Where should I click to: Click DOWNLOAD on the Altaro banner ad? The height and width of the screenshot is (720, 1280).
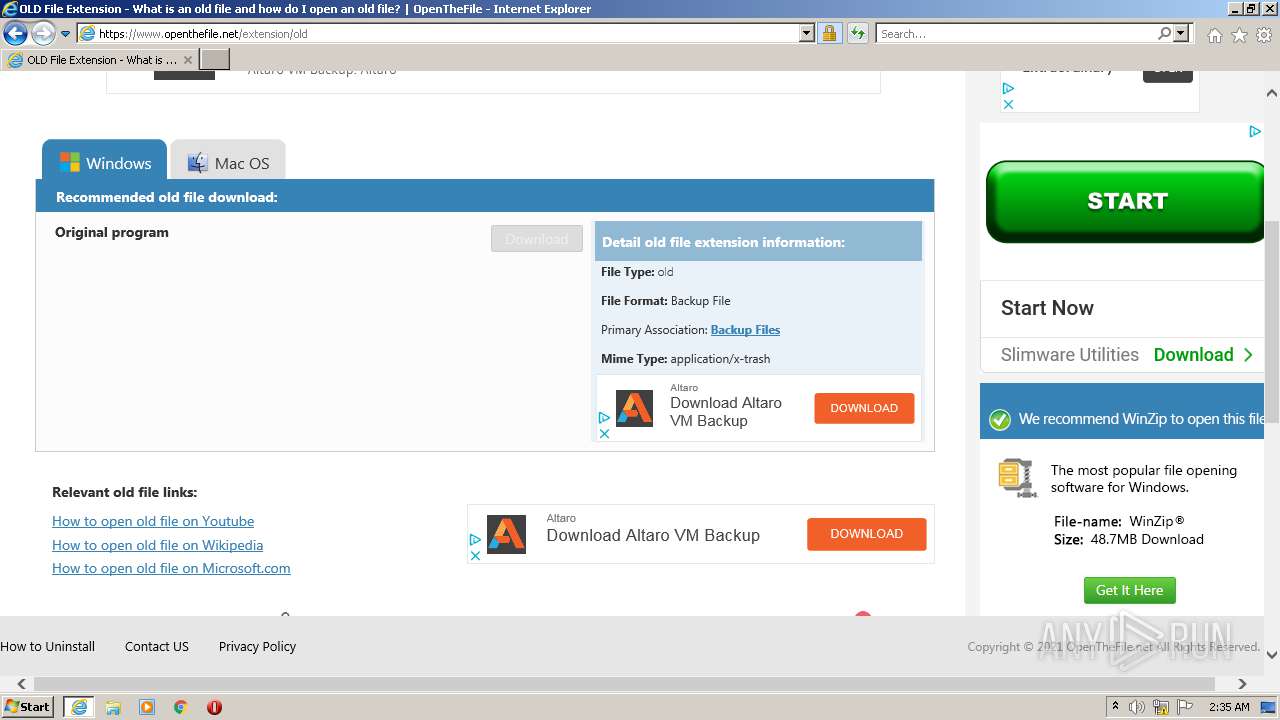[x=867, y=534]
